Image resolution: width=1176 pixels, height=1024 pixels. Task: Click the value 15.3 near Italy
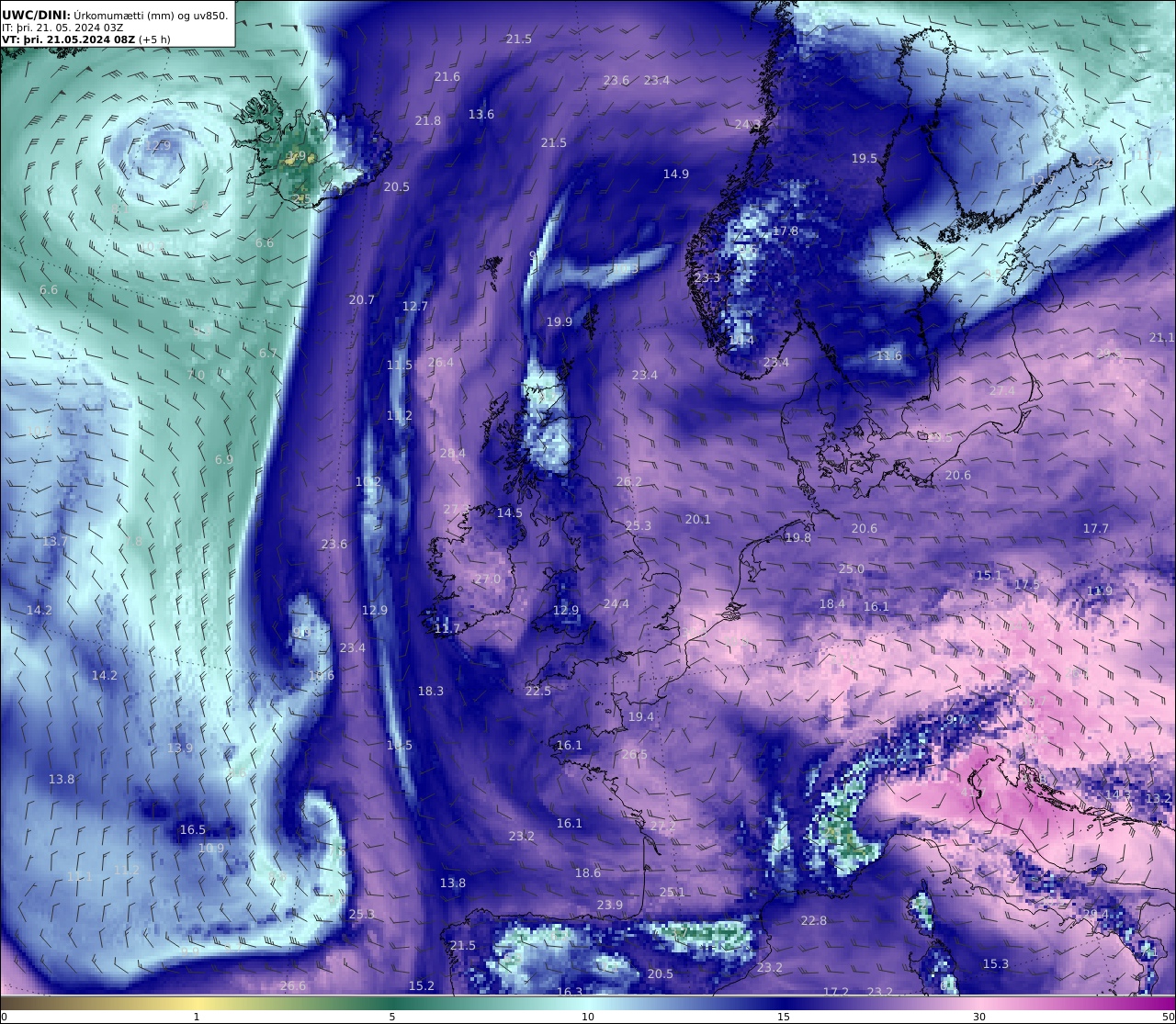point(996,964)
